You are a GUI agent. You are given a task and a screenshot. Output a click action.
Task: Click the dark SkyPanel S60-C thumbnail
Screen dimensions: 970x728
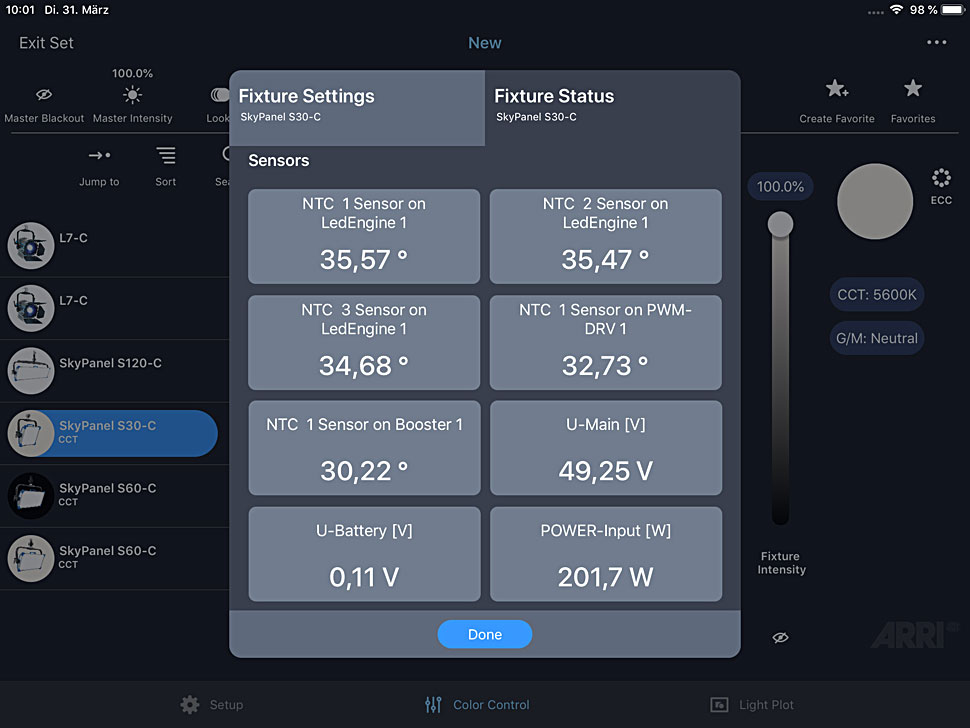pyautogui.click(x=30, y=495)
